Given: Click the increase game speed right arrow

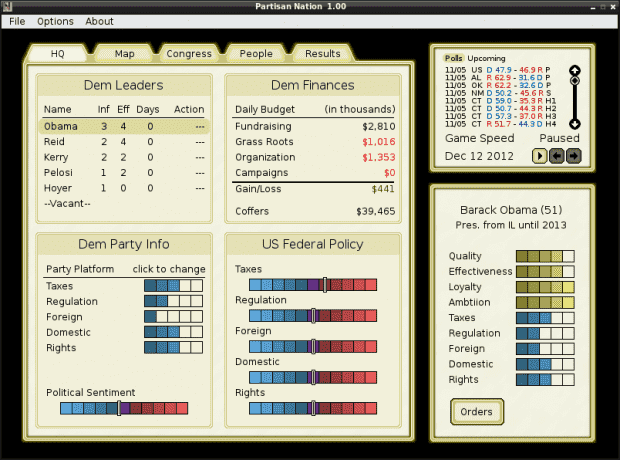Looking at the screenshot, I should pyautogui.click(x=574, y=155).
